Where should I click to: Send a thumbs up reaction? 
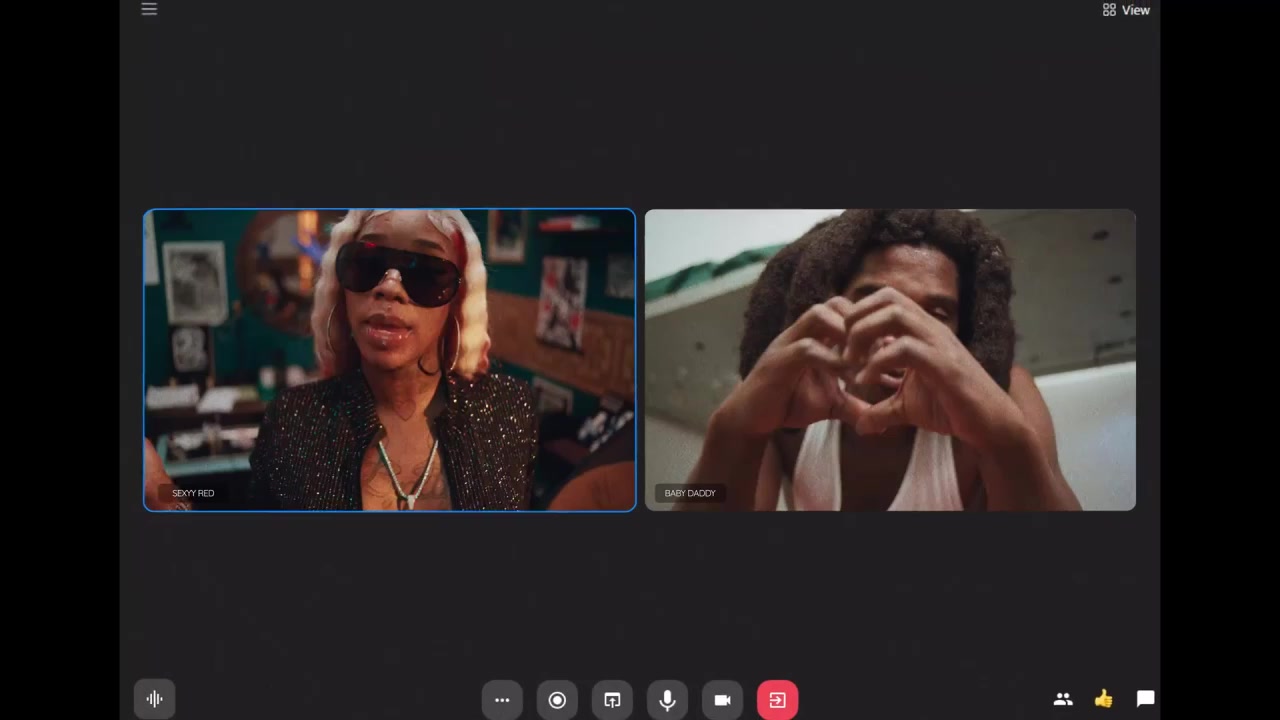point(1104,699)
